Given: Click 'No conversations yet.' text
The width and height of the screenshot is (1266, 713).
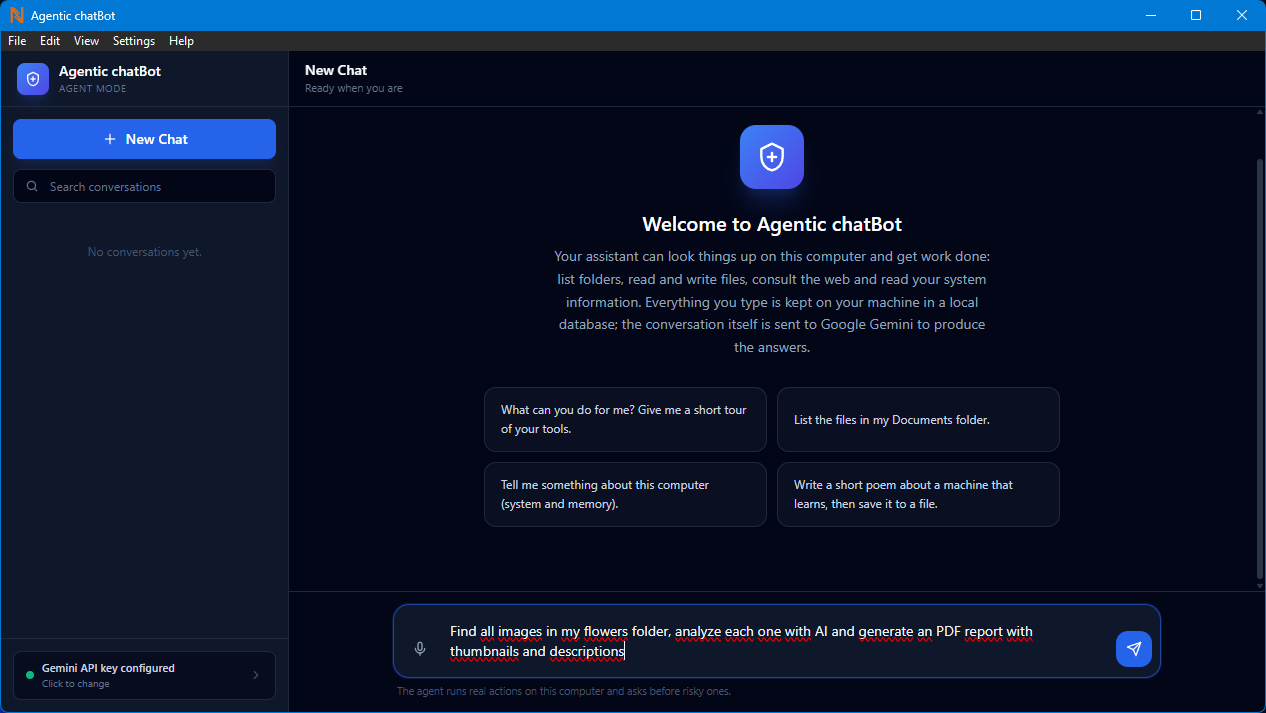Looking at the screenshot, I should [x=144, y=252].
